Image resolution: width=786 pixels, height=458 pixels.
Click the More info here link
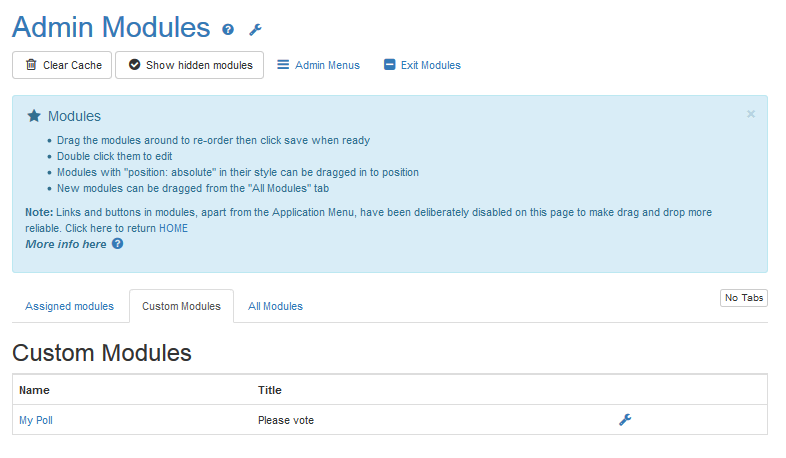click(66, 244)
